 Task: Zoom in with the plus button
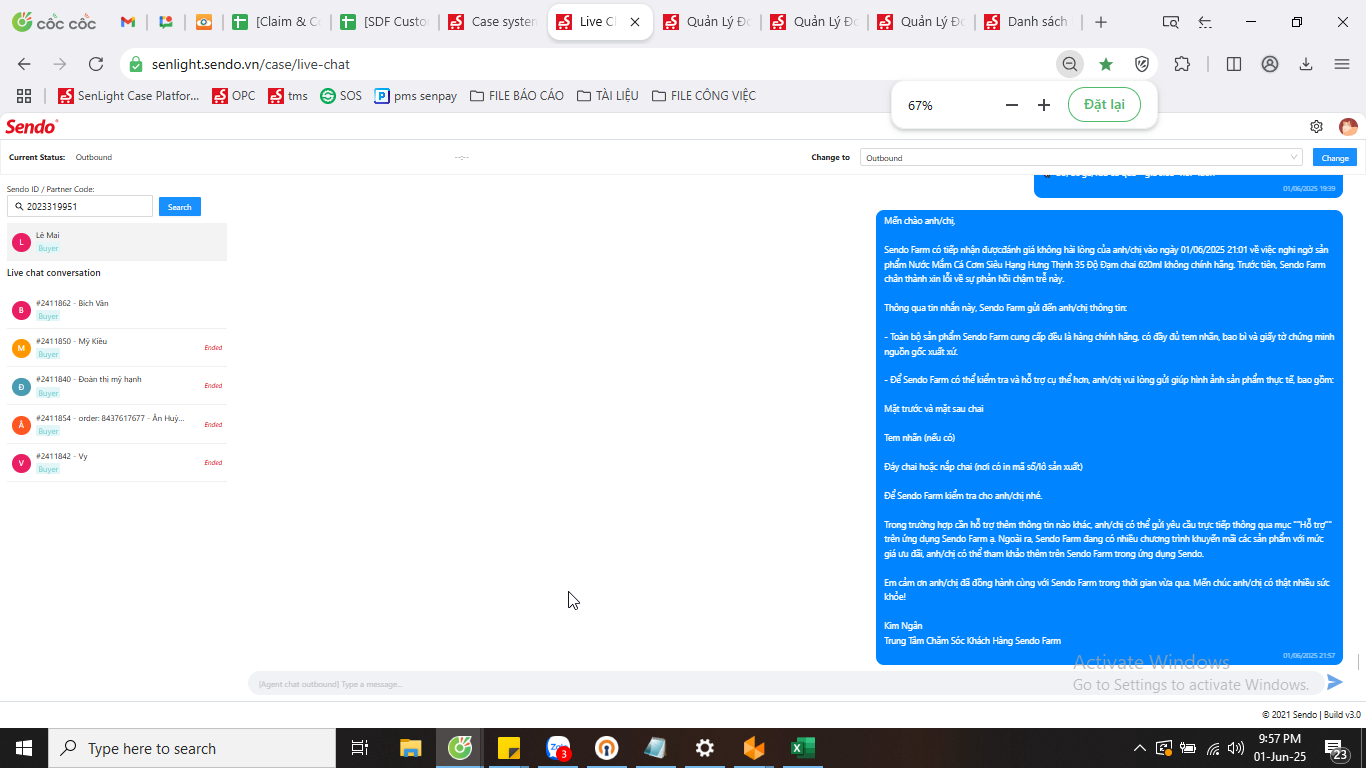click(1044, 105)
